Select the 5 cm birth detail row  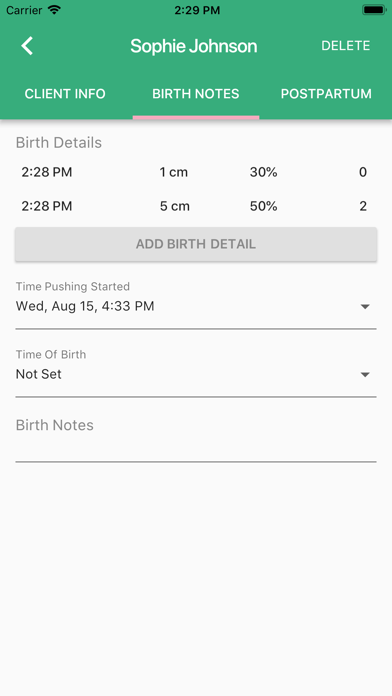click(x=196, y=206)
